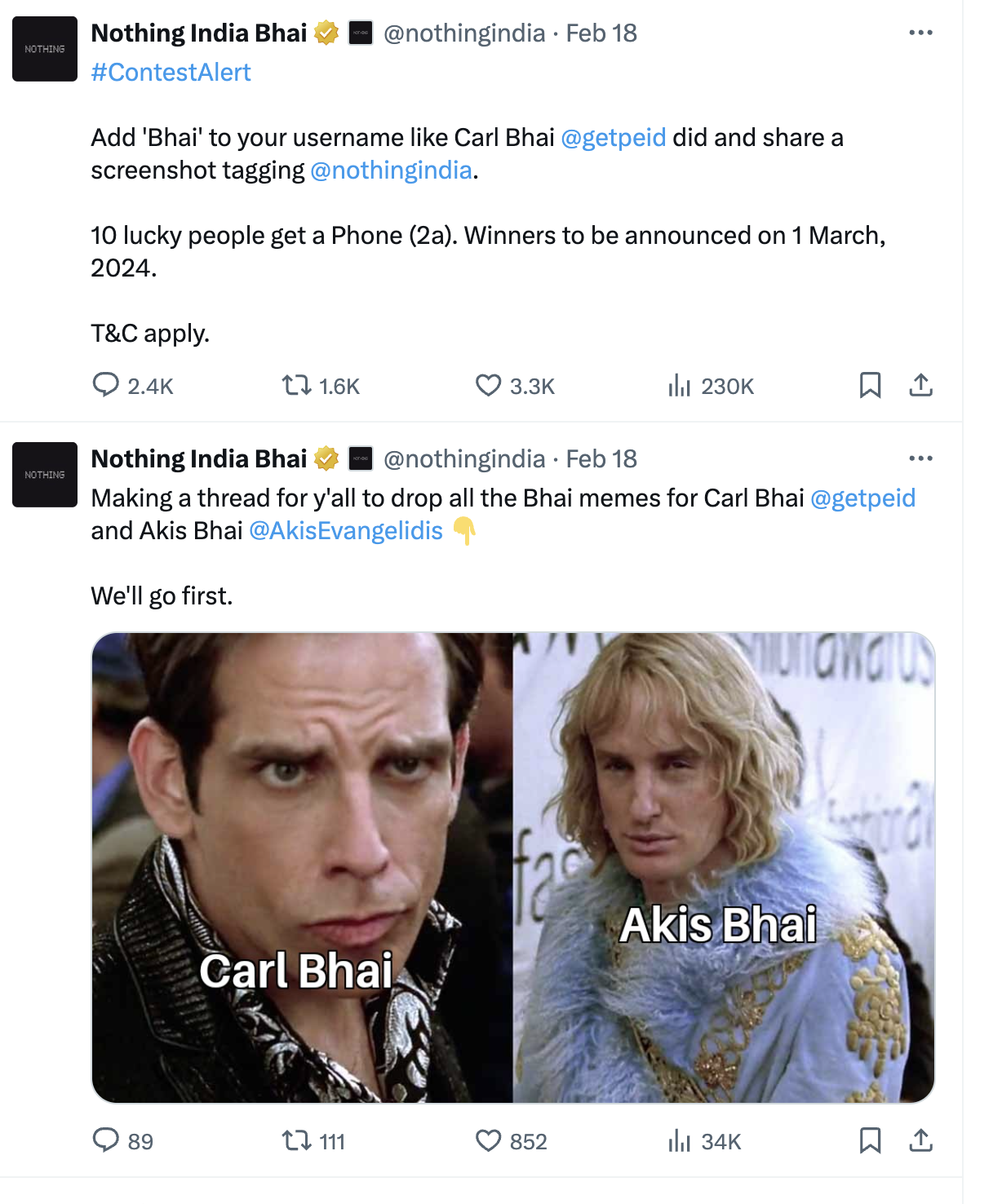Open more options on the Bhai memes tweet
This screenshot has width=1002, height=1204.
(920, 458)
